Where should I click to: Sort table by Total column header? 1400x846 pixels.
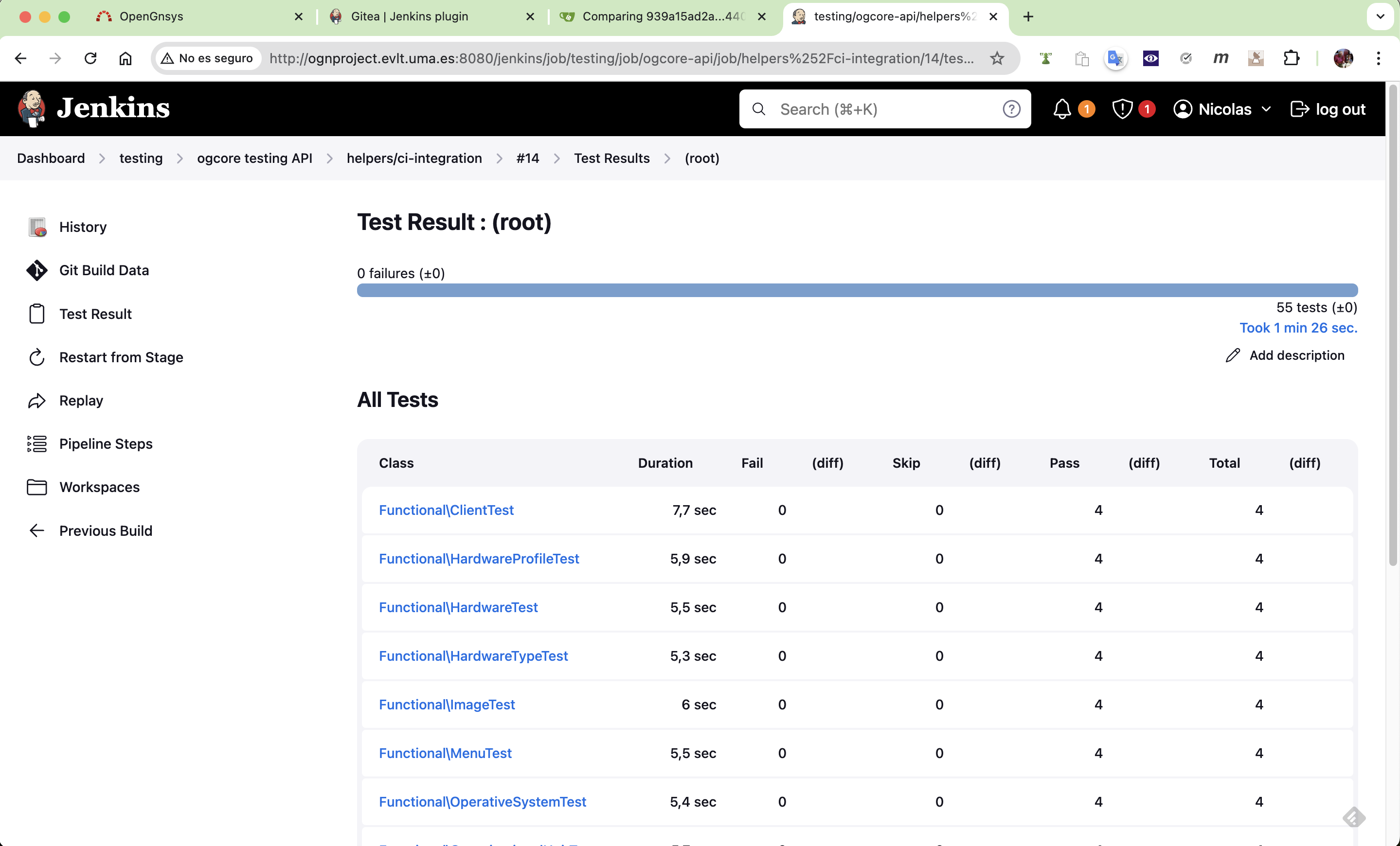coord(1224,463)
